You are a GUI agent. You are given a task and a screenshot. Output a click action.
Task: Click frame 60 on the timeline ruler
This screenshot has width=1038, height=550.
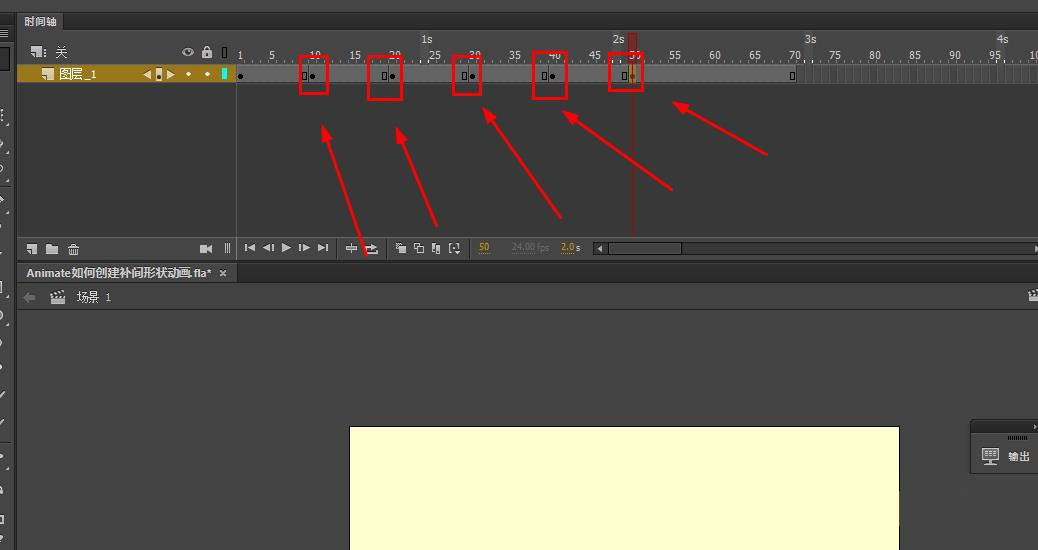pyautogui.click(x=714, y=56)
